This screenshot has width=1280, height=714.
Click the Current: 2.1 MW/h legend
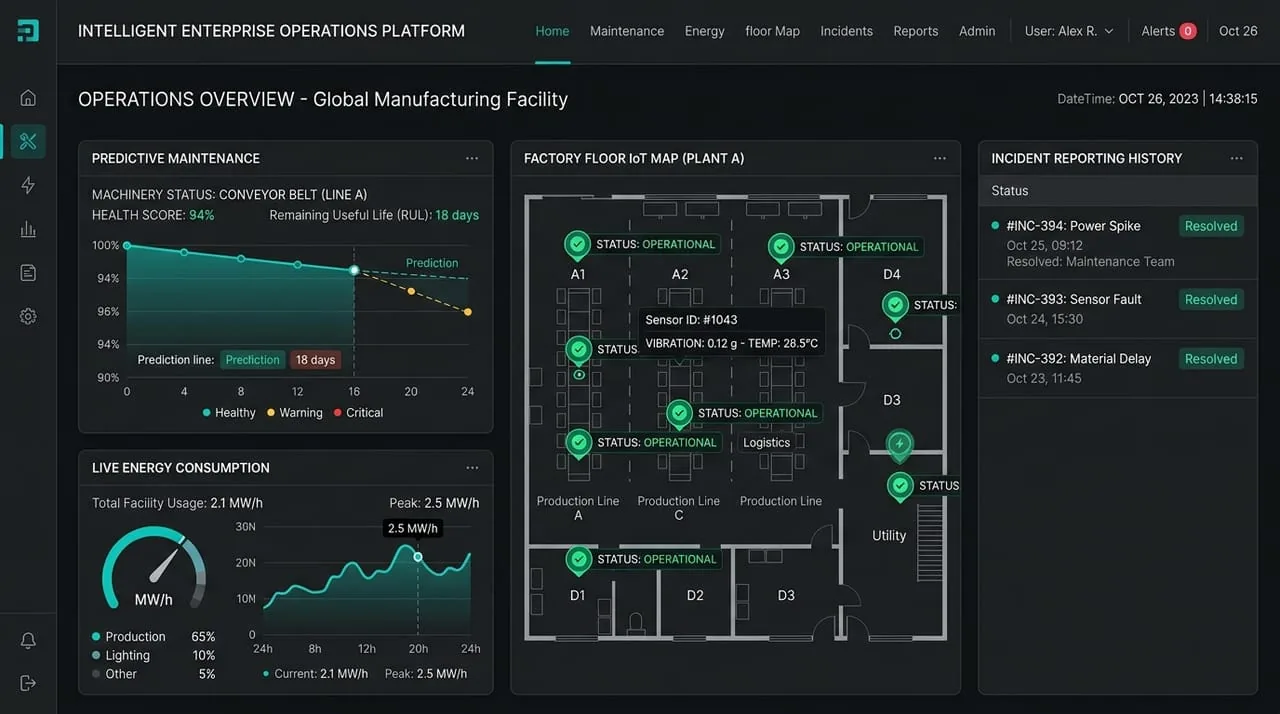[316, 674]
